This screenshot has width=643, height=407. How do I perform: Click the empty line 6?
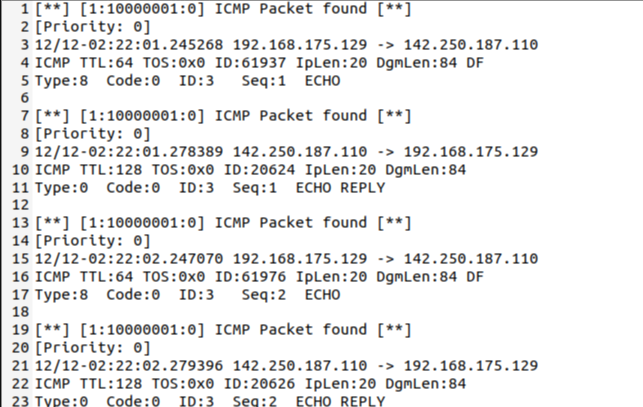(x=200, y=99)
